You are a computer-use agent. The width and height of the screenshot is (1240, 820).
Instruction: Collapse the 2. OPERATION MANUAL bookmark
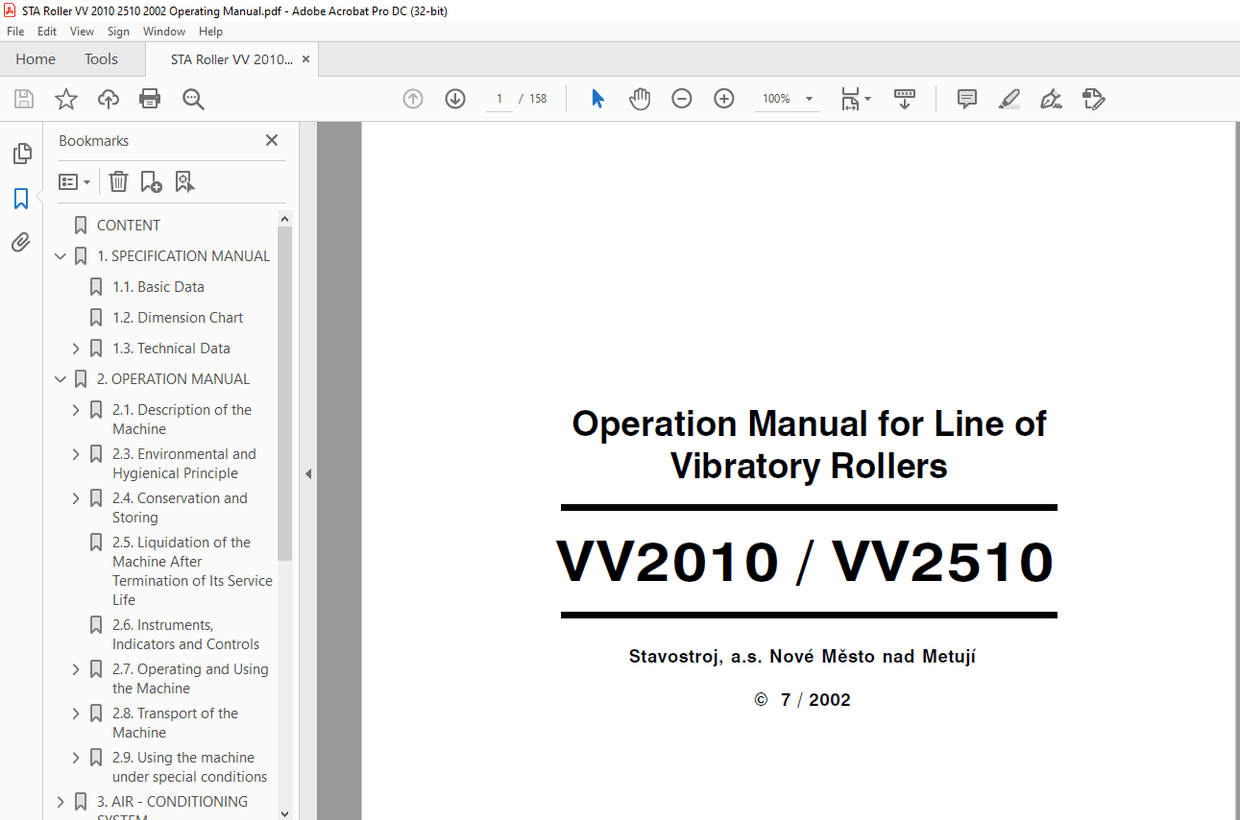tap(60, 379)
